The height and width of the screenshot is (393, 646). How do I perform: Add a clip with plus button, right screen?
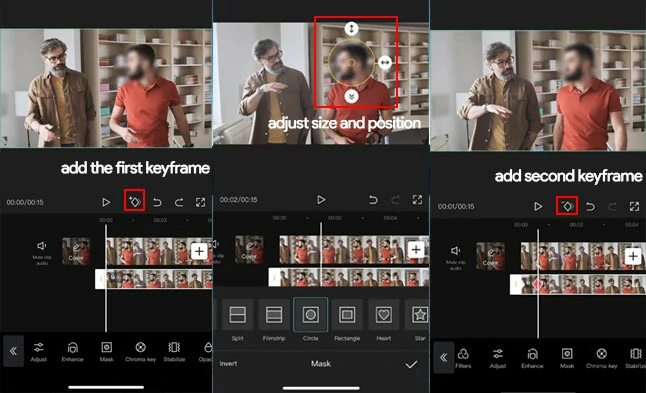[x=633, y=256]
